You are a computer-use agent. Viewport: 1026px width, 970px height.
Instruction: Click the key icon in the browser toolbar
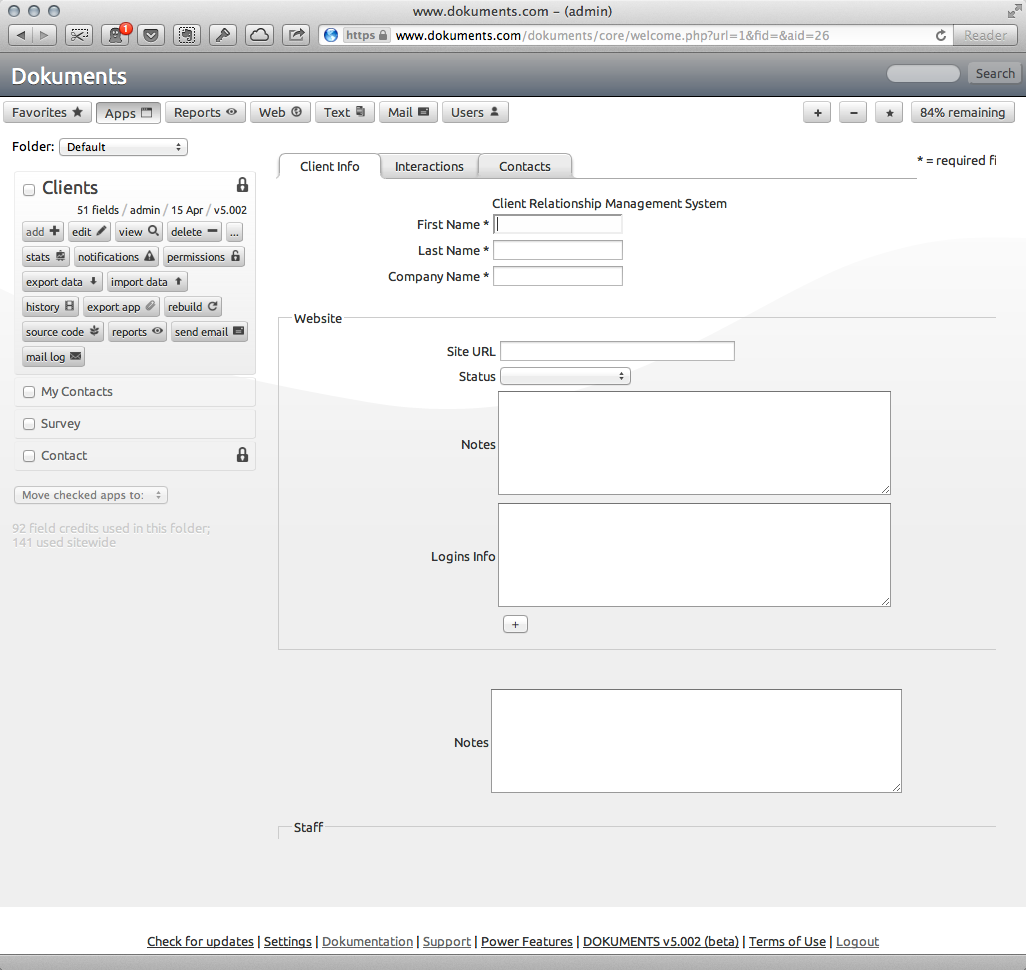tap(222, 35)
